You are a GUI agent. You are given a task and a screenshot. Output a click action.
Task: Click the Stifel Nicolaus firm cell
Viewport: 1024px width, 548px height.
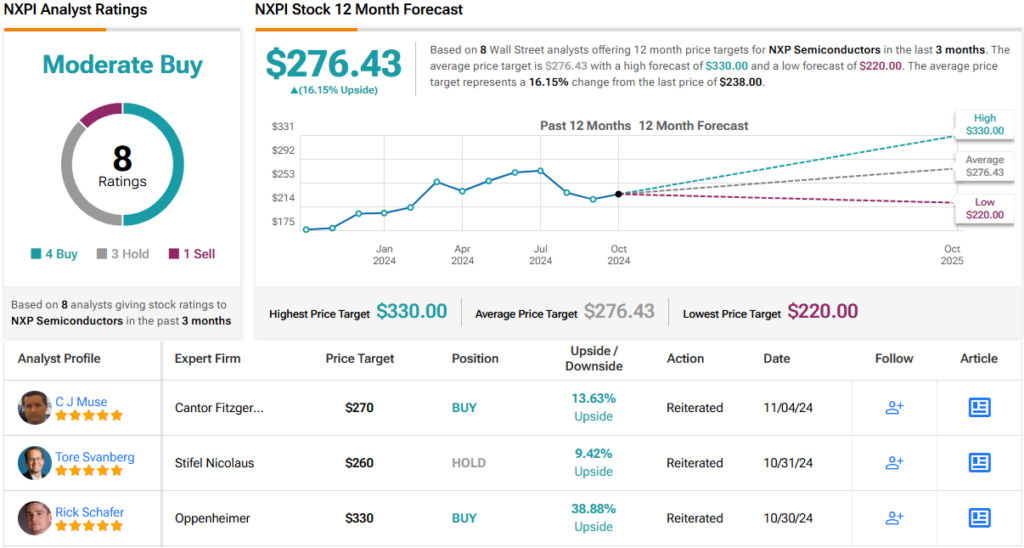tap(214, 463)
